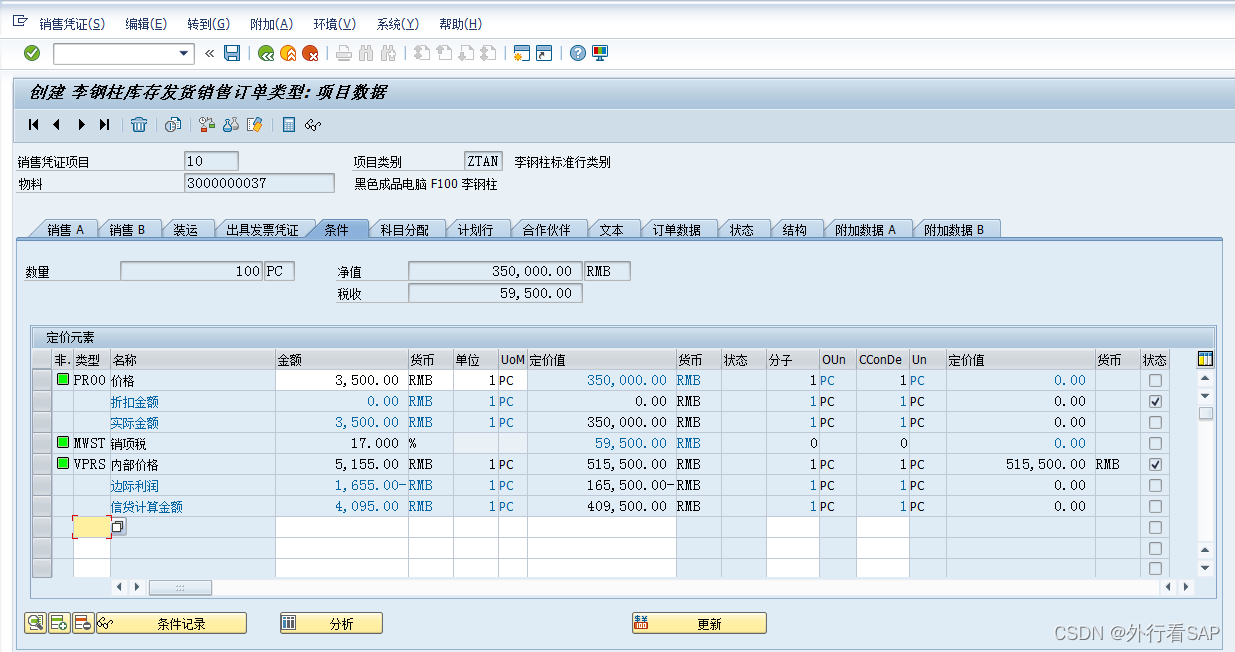
Task: Uncheck status checkbox in 折扣金额 row
Action: [x=1156, y=402]
